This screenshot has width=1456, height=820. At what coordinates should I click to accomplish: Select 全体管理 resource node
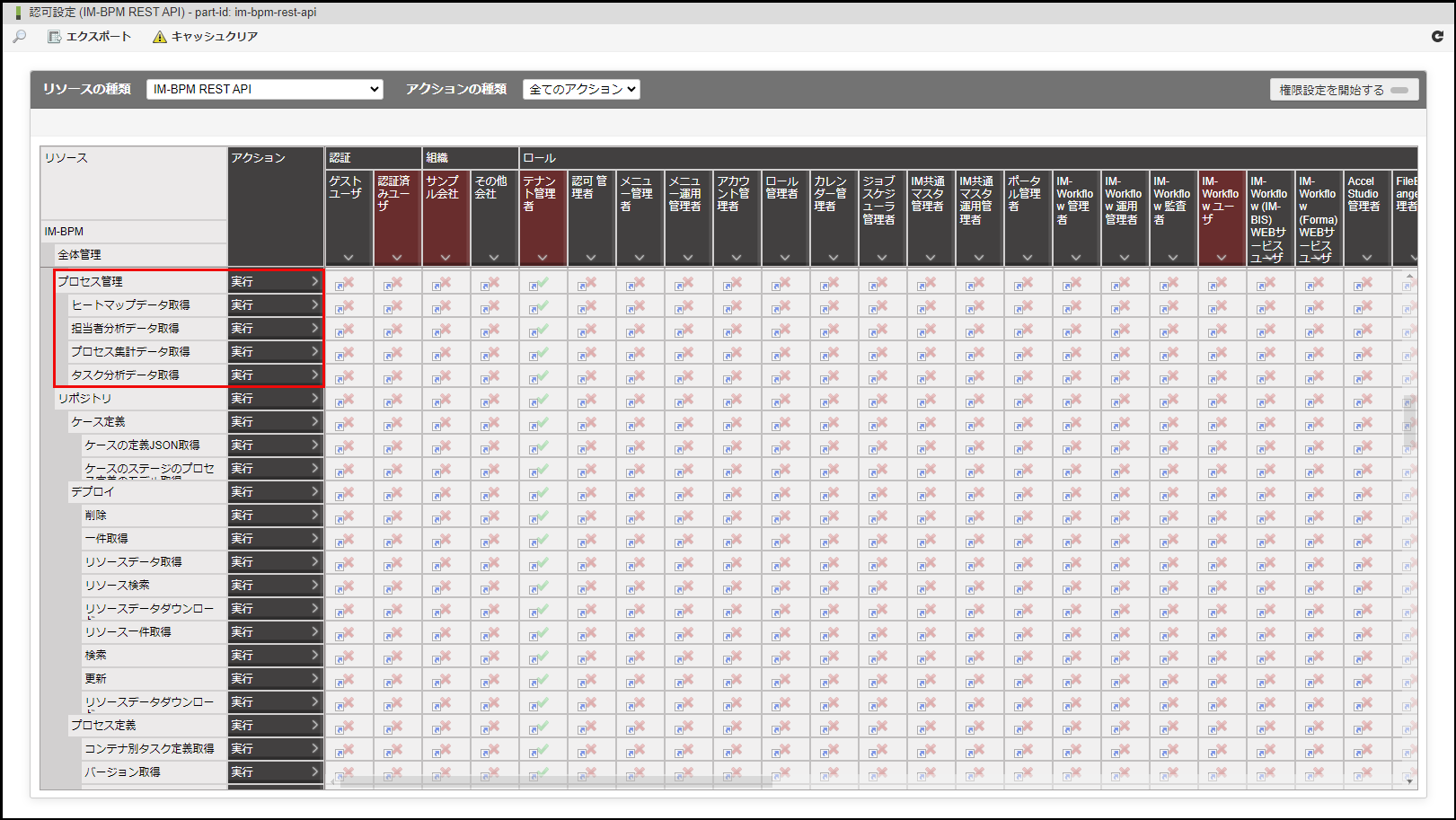(x=140, y=254)
